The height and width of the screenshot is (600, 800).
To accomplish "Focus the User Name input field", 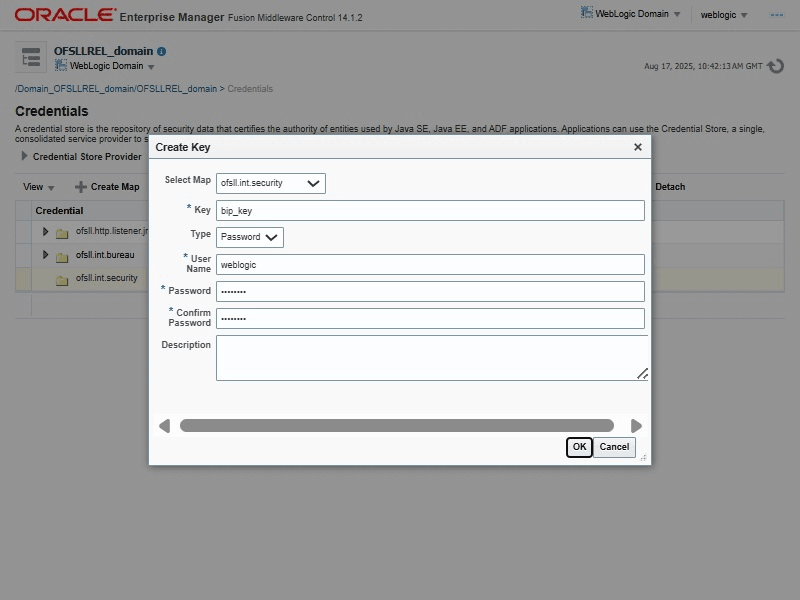I will (x=430, y=264).
